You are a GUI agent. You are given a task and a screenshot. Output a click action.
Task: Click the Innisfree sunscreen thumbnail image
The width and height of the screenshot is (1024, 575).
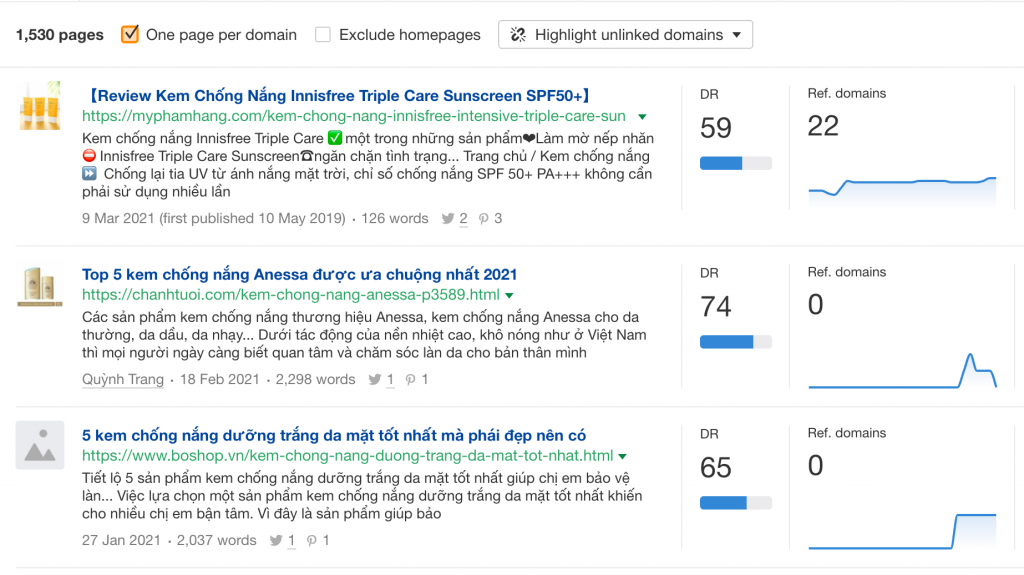[40, 105]
